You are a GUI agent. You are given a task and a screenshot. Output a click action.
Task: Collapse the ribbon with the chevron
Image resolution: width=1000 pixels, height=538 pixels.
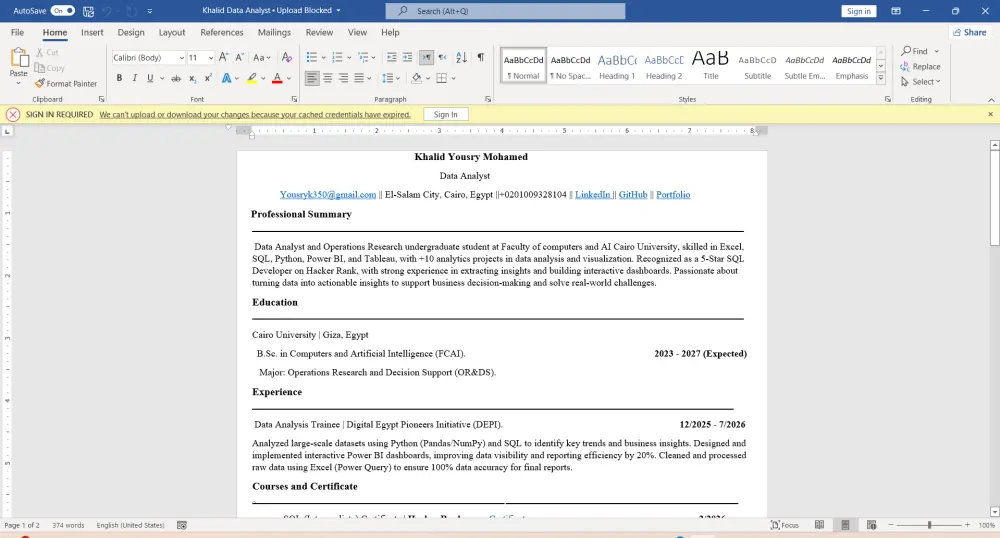991,100
